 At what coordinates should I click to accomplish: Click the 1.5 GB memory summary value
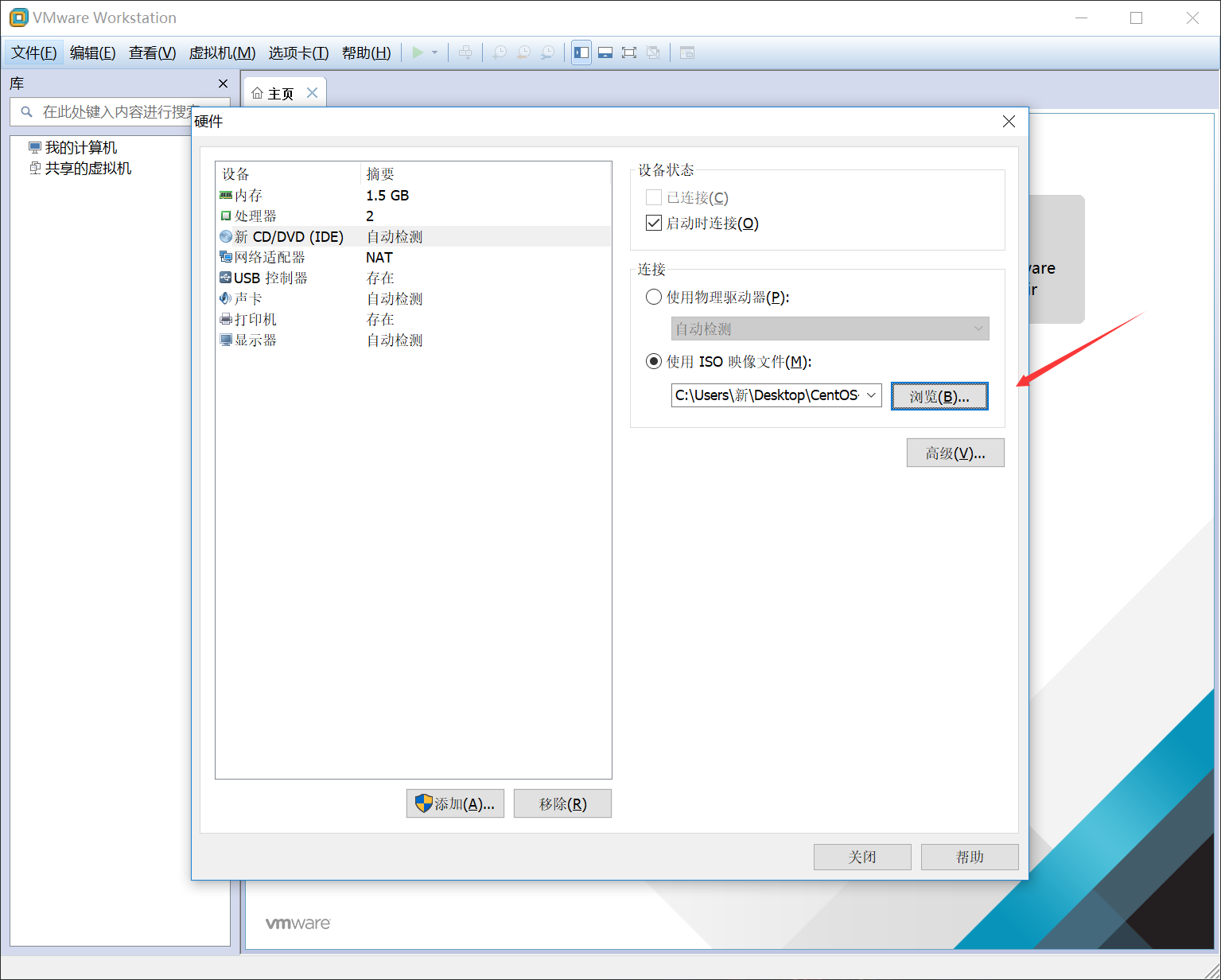(387, 195)
